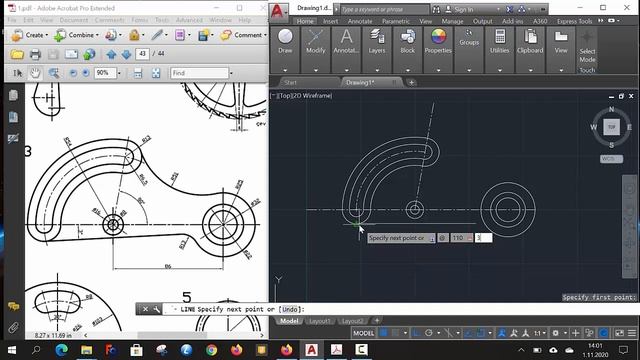Select the Acrobat Hand tool
Viewport: 640px width, 360px height.
click(36, 73)
